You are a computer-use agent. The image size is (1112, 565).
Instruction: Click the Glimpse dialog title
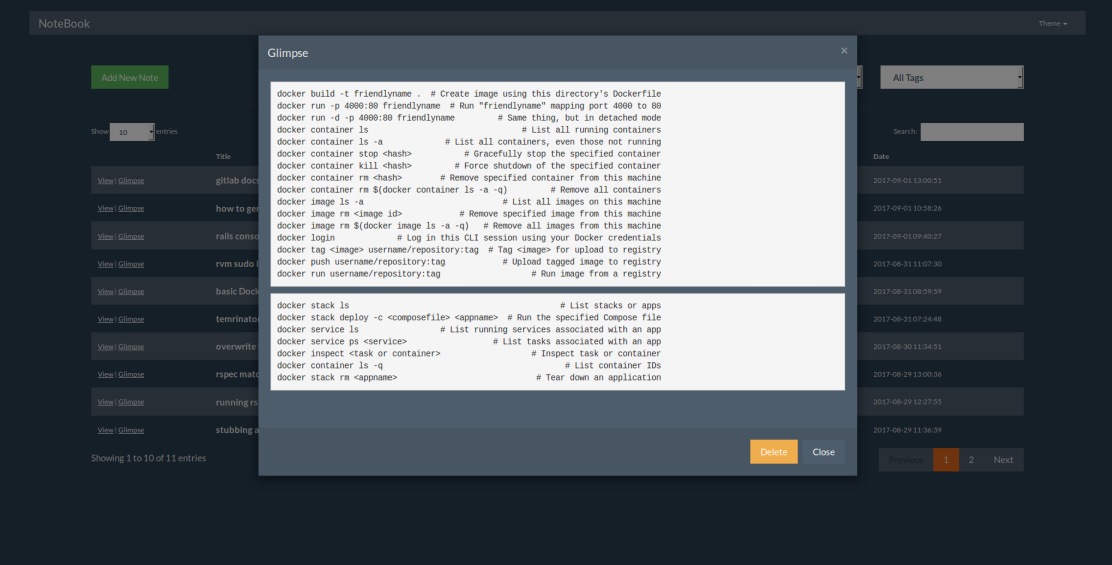pos(287,53)
